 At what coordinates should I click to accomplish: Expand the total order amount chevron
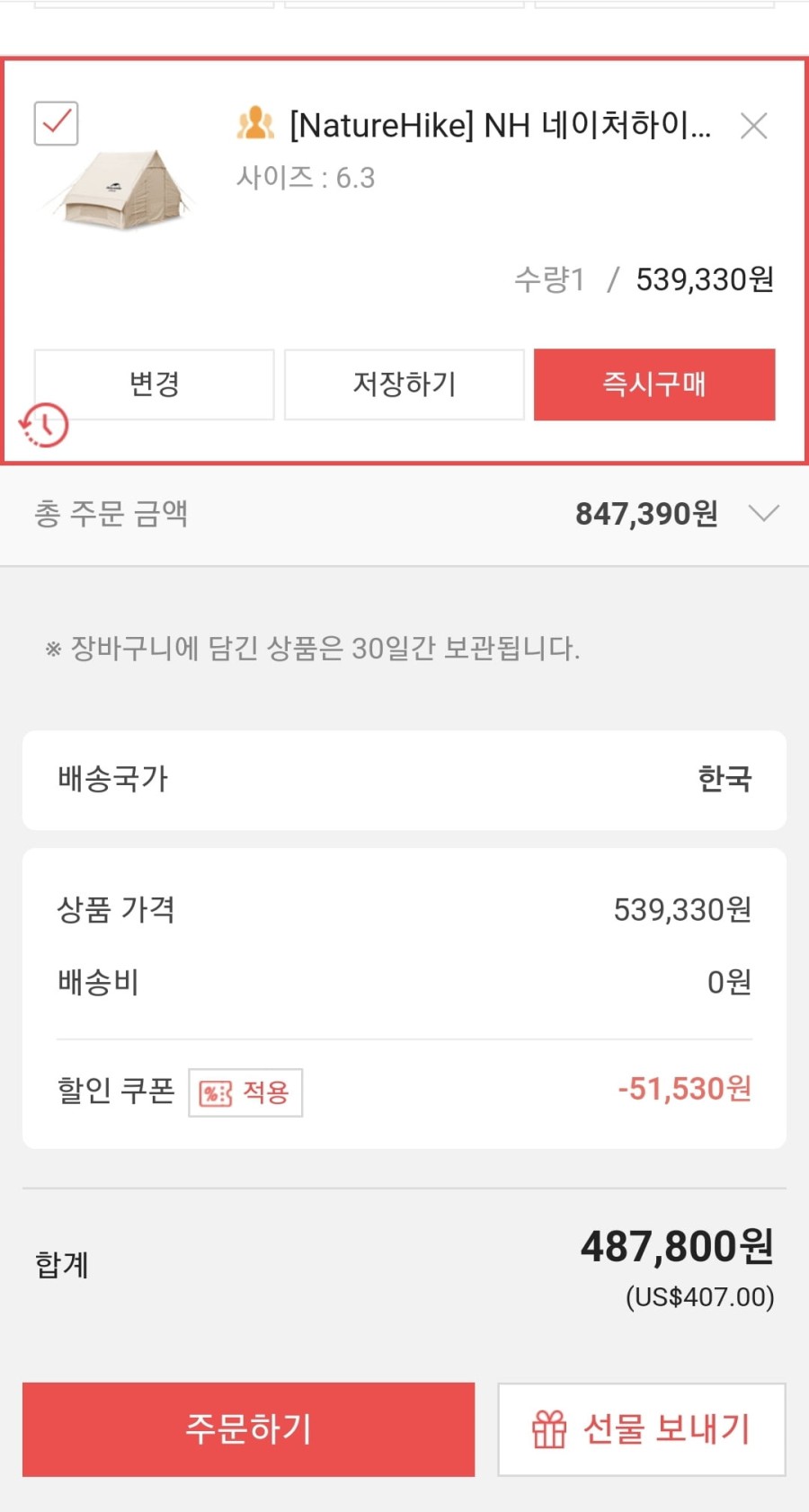[x=763, y=513]
